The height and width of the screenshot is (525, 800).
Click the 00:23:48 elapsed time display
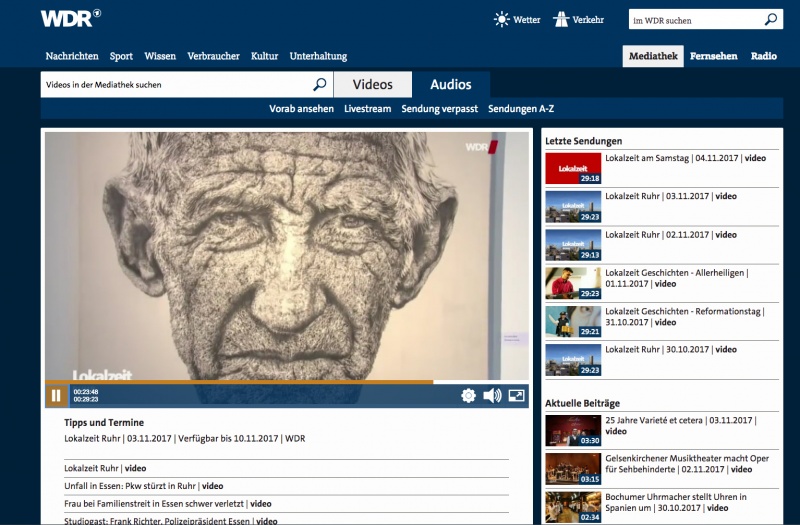86,392
